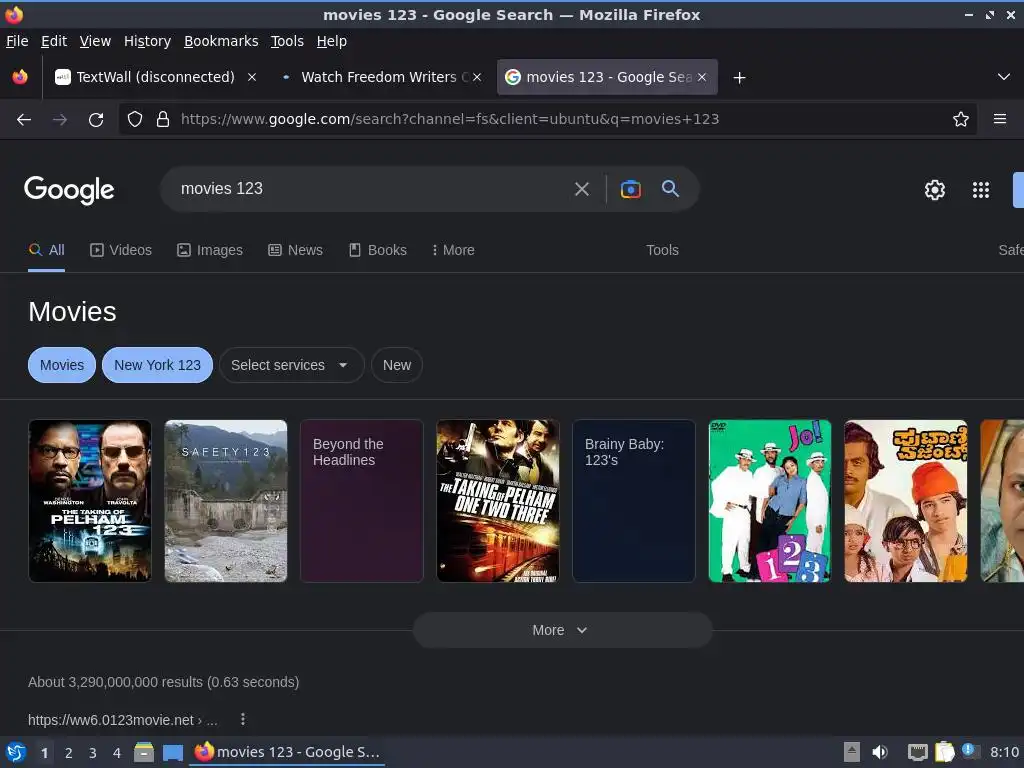This screenshot has width=1024, height=768.
Task: Switch to the Books results tab
Action: (x=377, y=250)
